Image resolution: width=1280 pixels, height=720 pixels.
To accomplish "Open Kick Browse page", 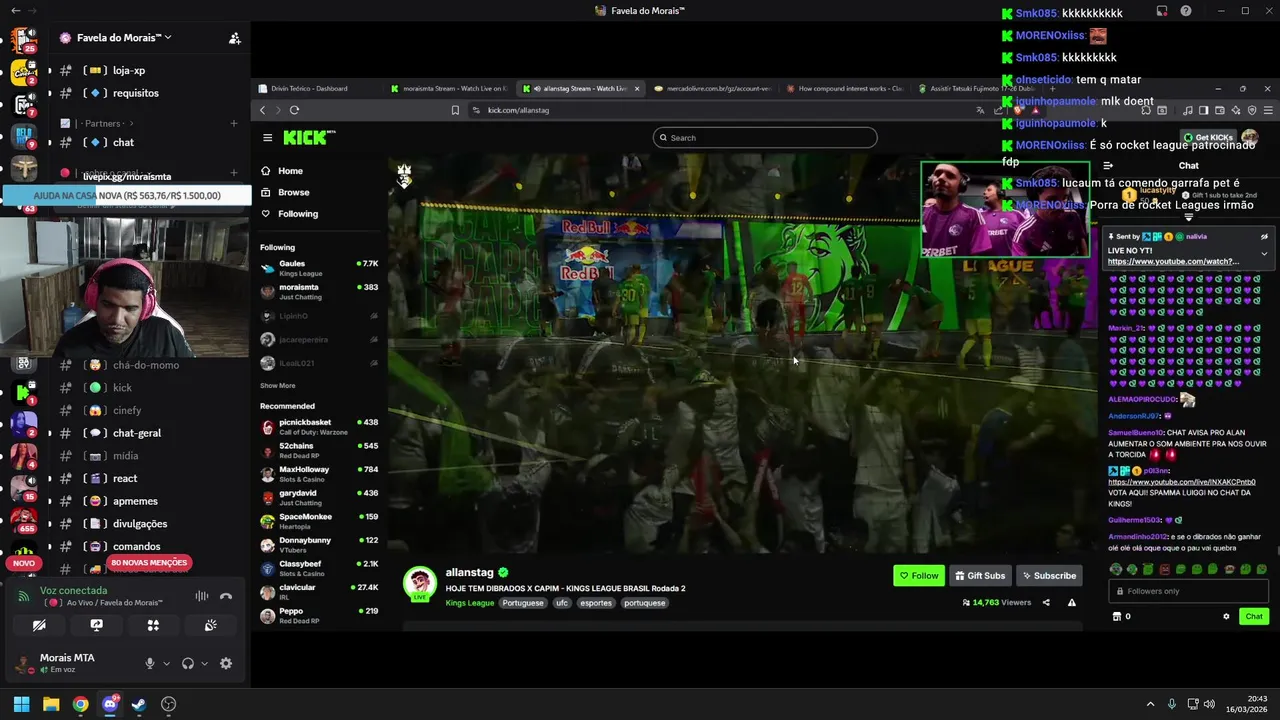I will click(x=293, y=192).
